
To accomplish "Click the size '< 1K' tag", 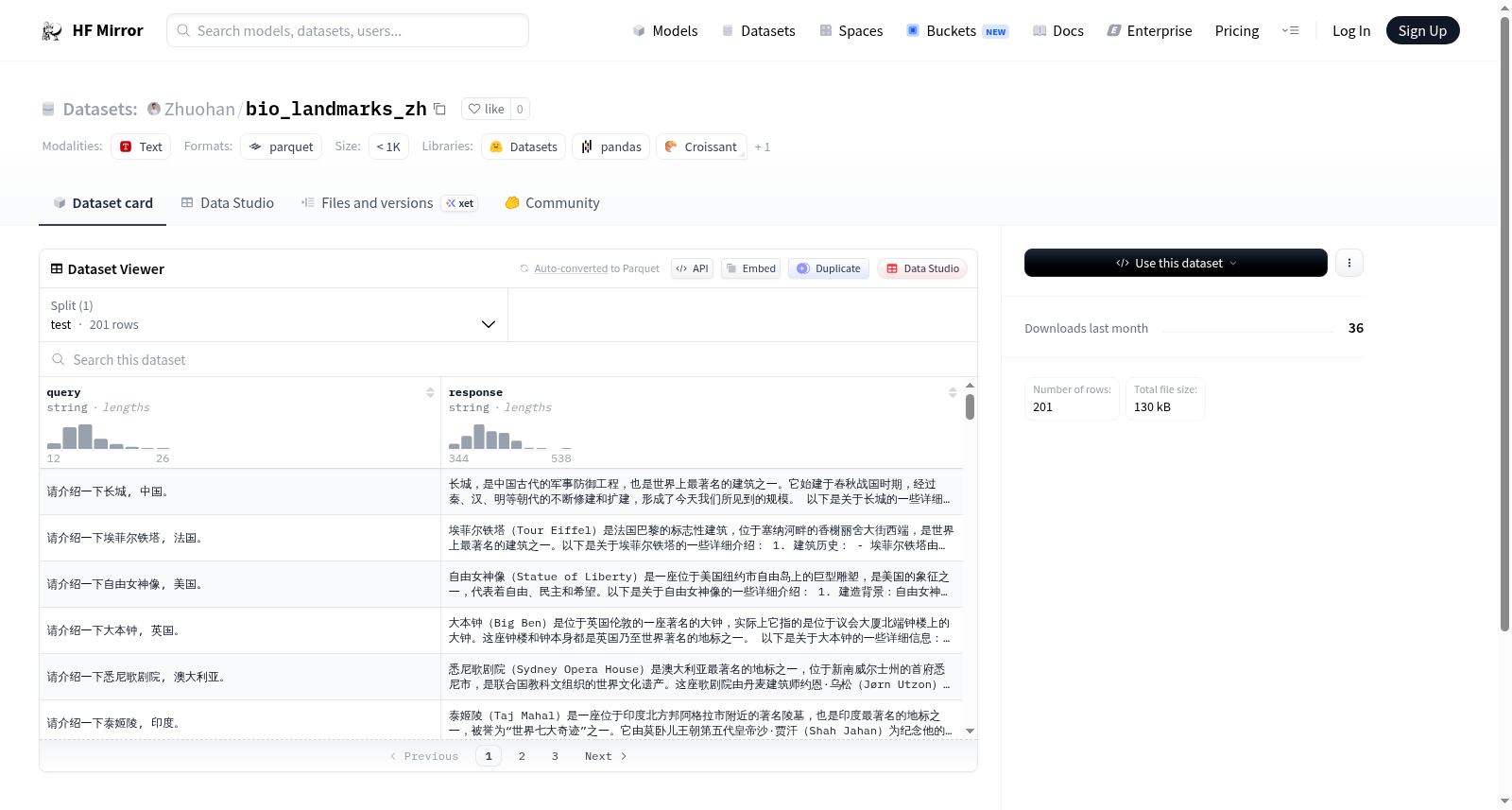I will click(388, 146).
